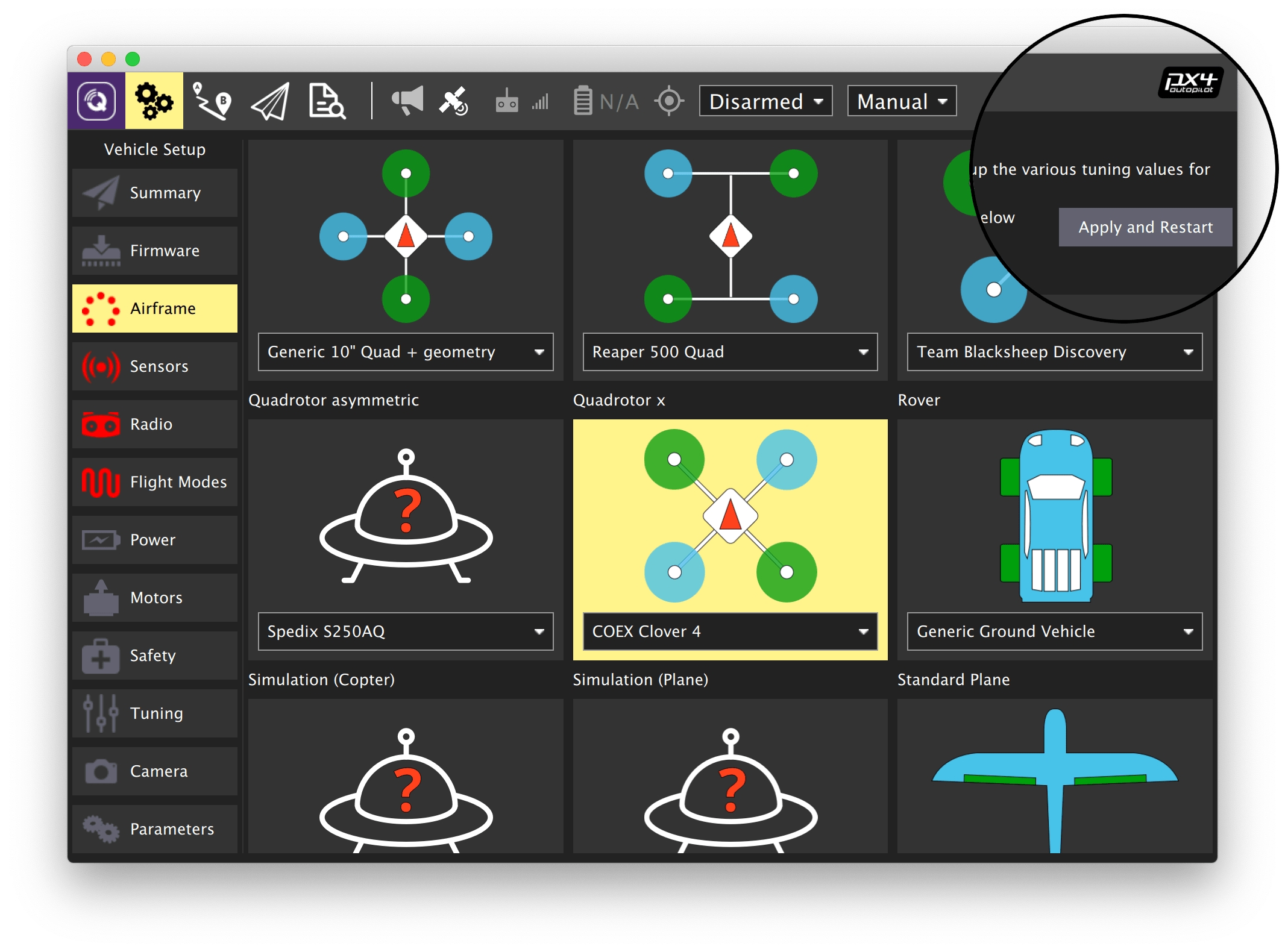Viewport: 1285px width, 952px height.
Task: Open Application Settings via Q logo
Action: 96,101
